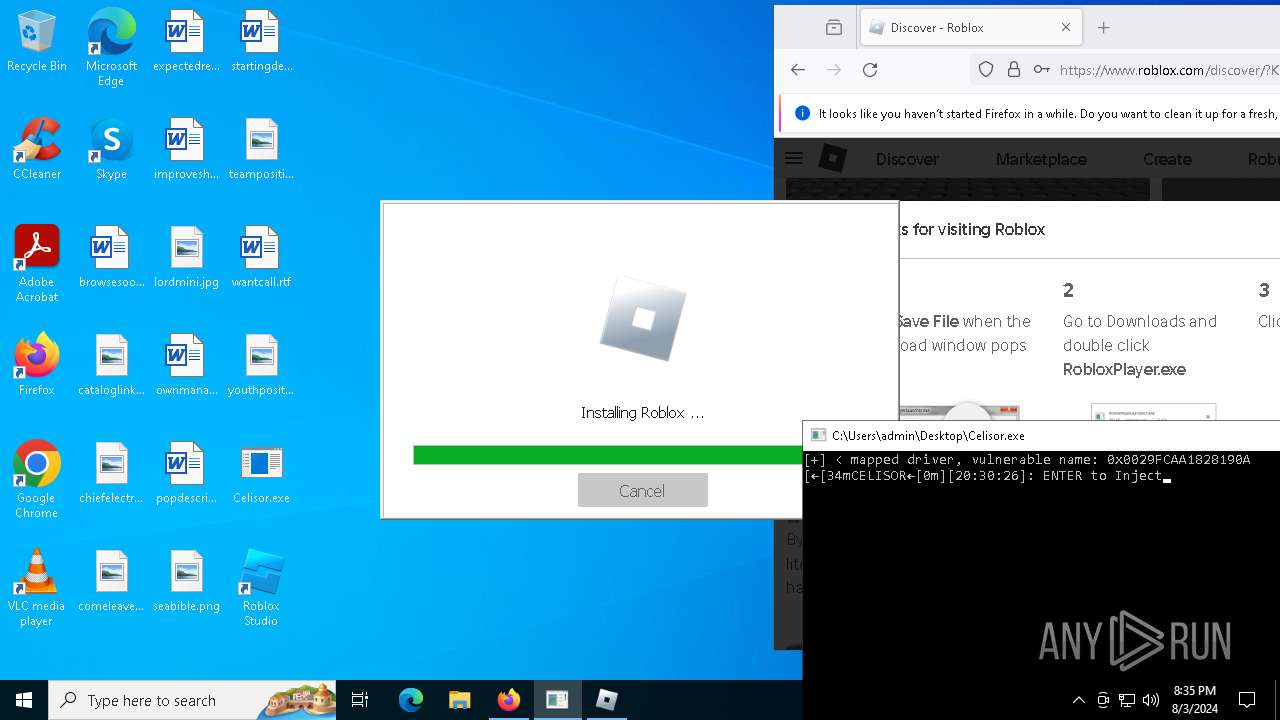Select wantcall.rtf document

261,258
